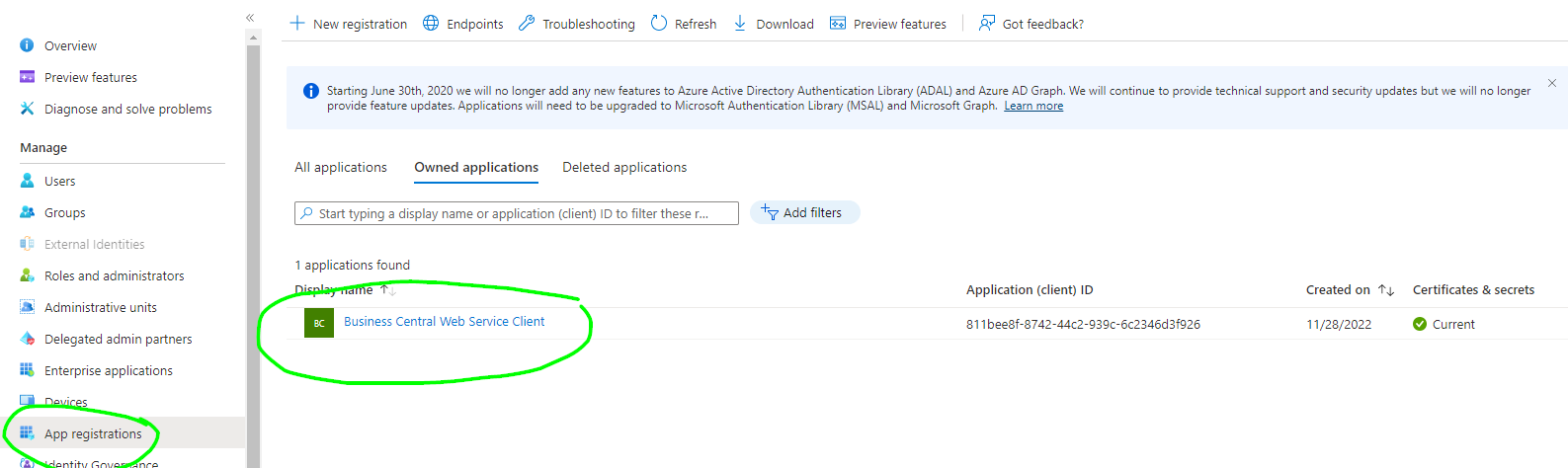This screenshot has height=468, width=1568.
Task: Open Groups menu item
Action: pyautogui.click(x=64, y=212)
